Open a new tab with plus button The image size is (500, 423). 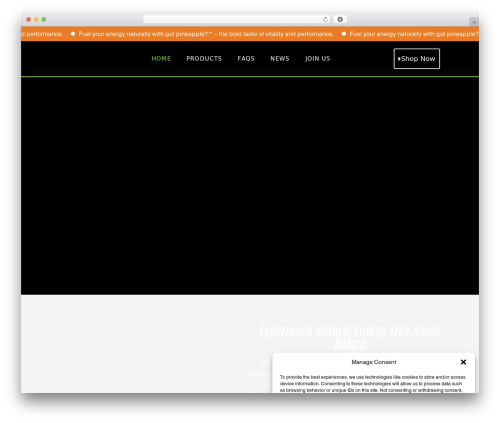[x=474, y=22]
